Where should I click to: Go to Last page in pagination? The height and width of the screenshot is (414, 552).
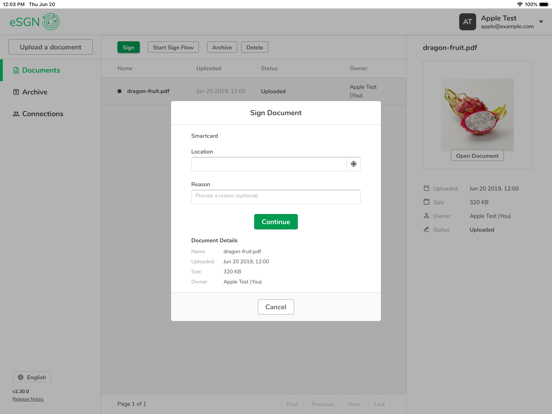[379, 404]
